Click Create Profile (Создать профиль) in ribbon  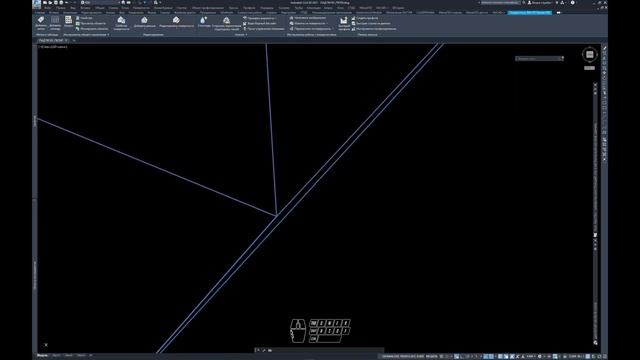(364, 18)
